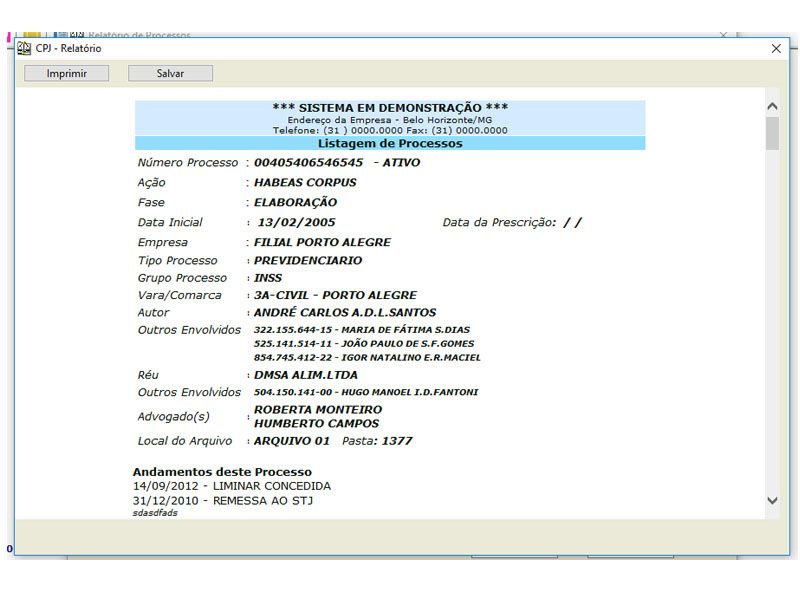Click the defendant DMSA ALIM.LTDA

pos(305,375)
